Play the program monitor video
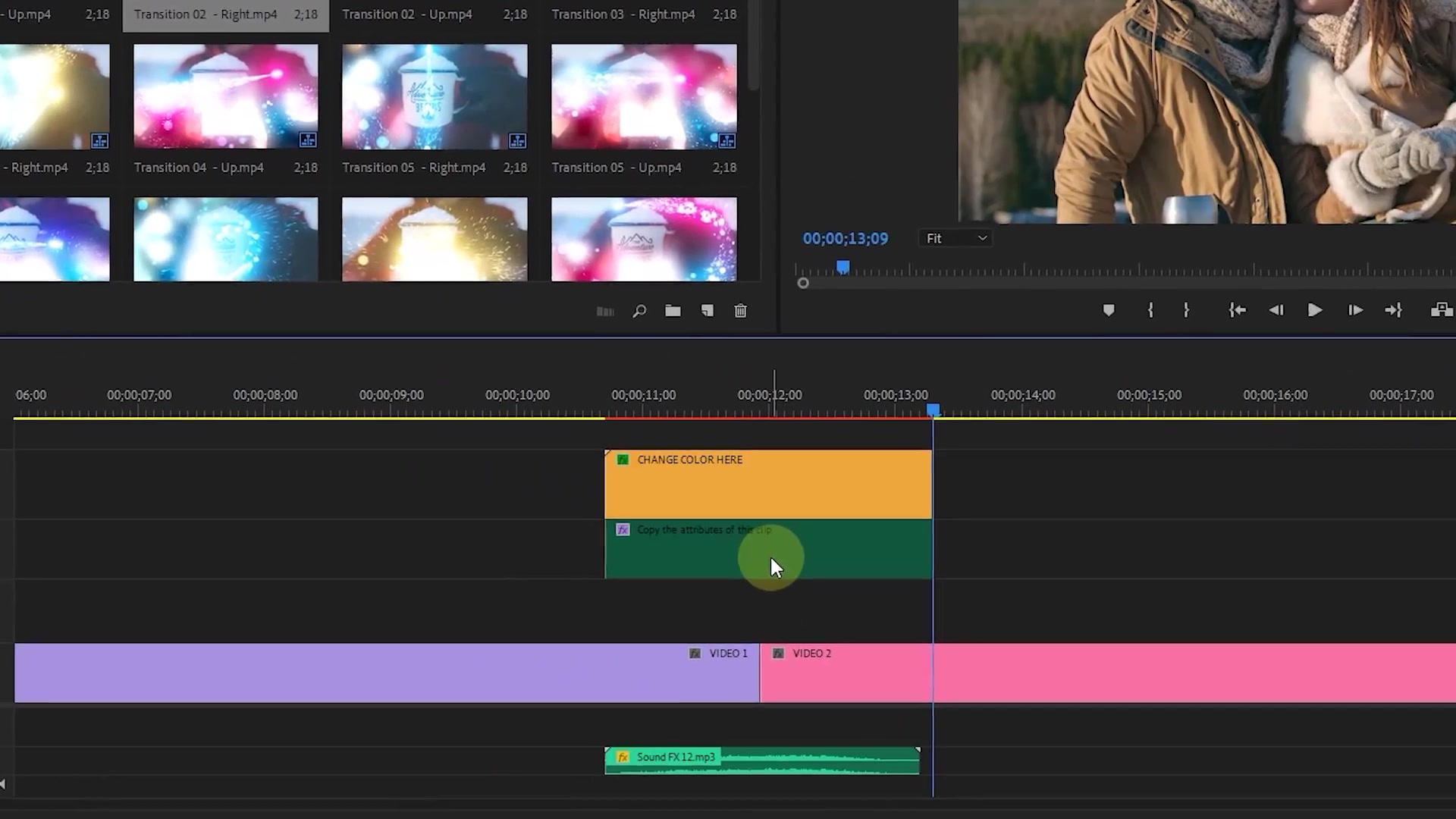This screenshot has height=819, width=1456. (1315, 310)
